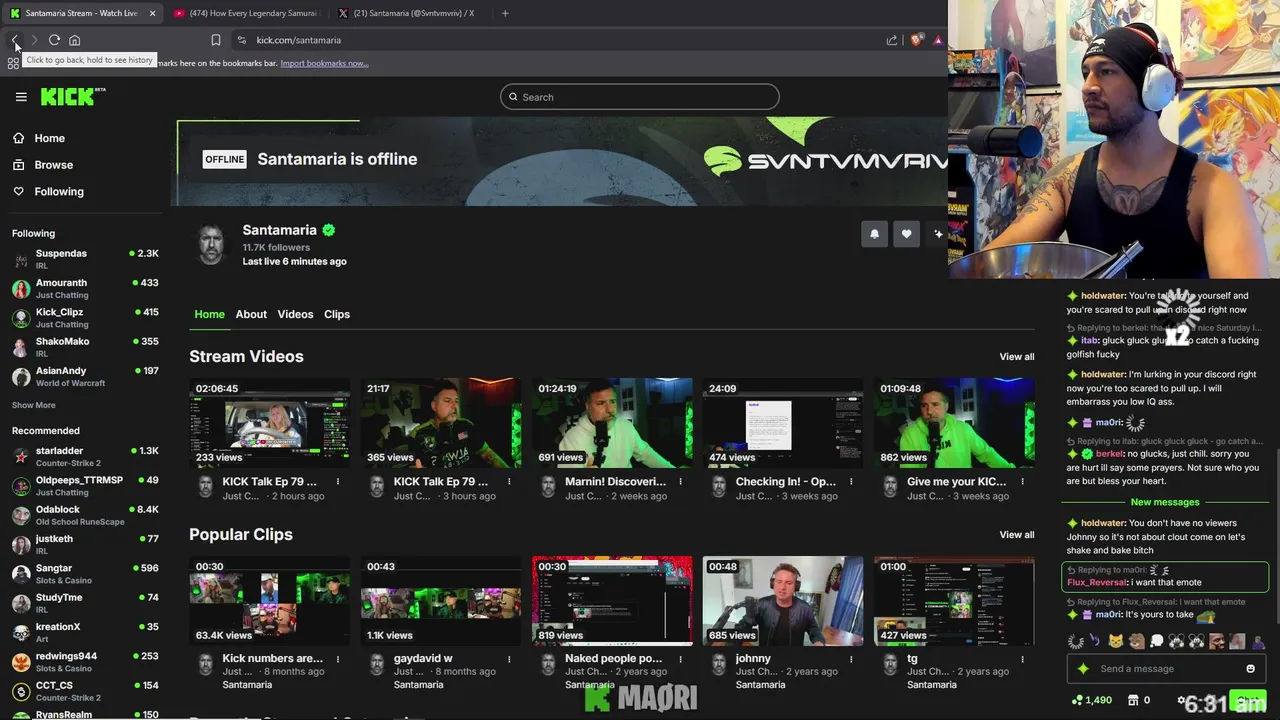
Task: Click View all for Stream Videos
Action: coord(1017,357)
